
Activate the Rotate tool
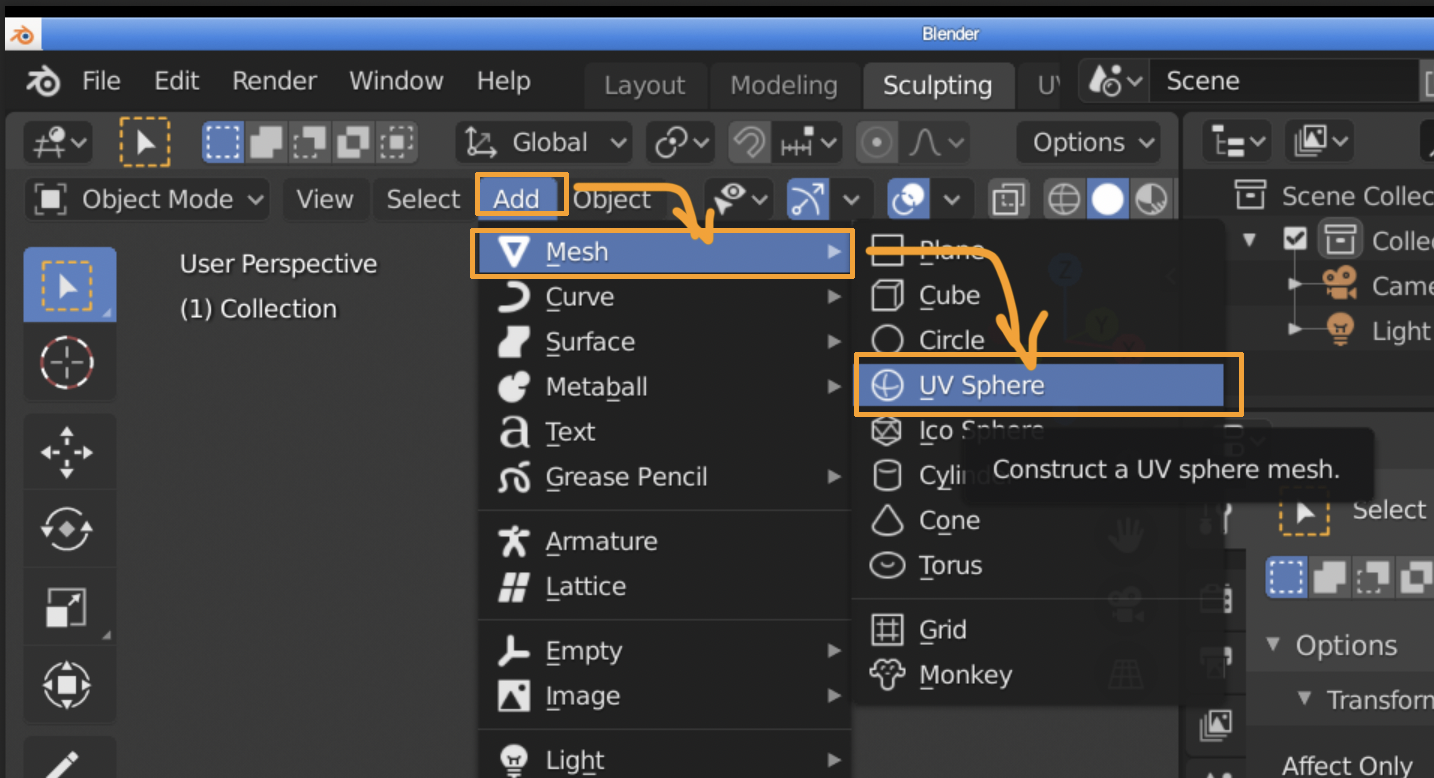[x=68, y=528]
